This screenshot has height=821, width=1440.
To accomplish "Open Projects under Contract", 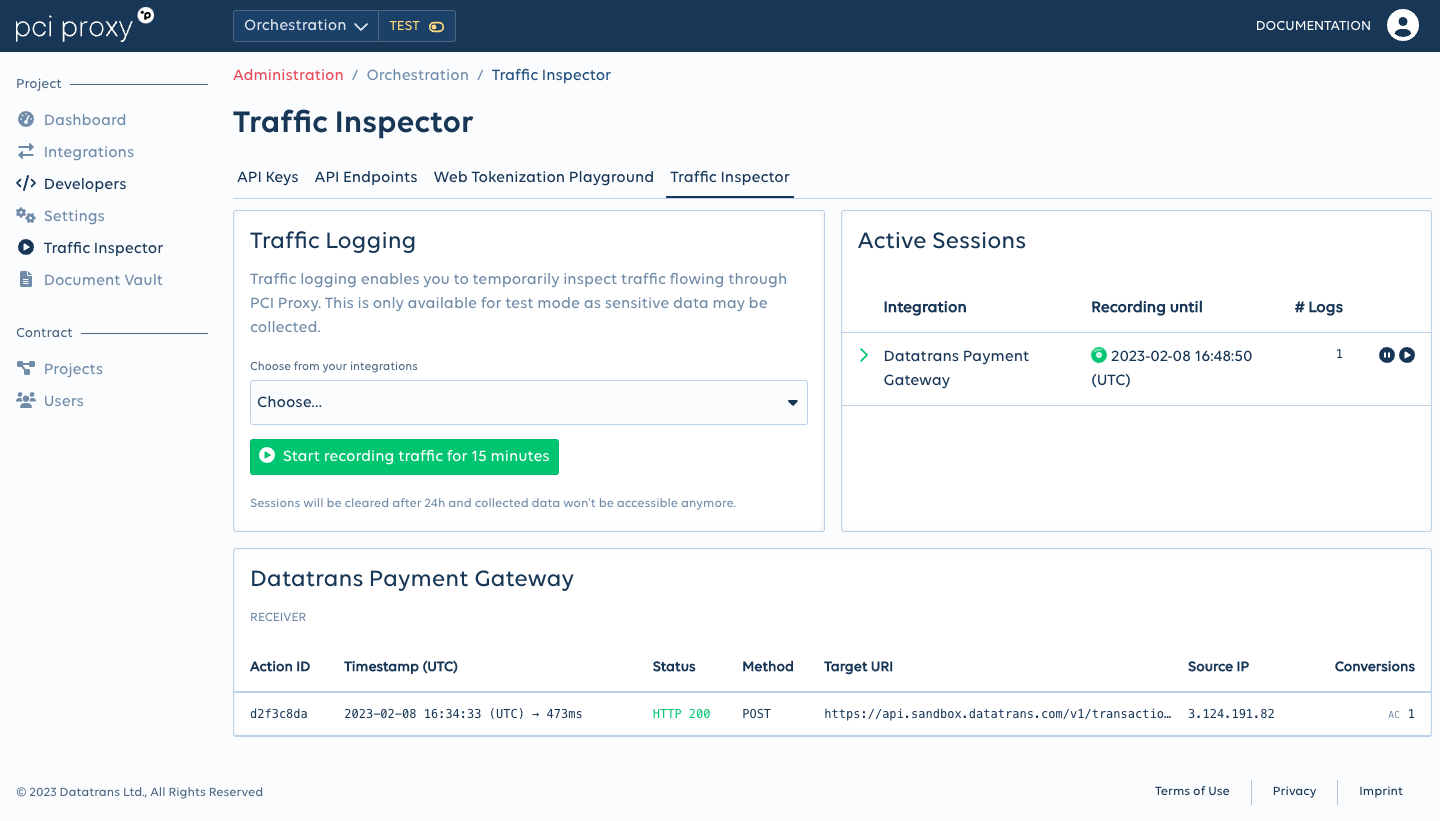I will 73,369.
